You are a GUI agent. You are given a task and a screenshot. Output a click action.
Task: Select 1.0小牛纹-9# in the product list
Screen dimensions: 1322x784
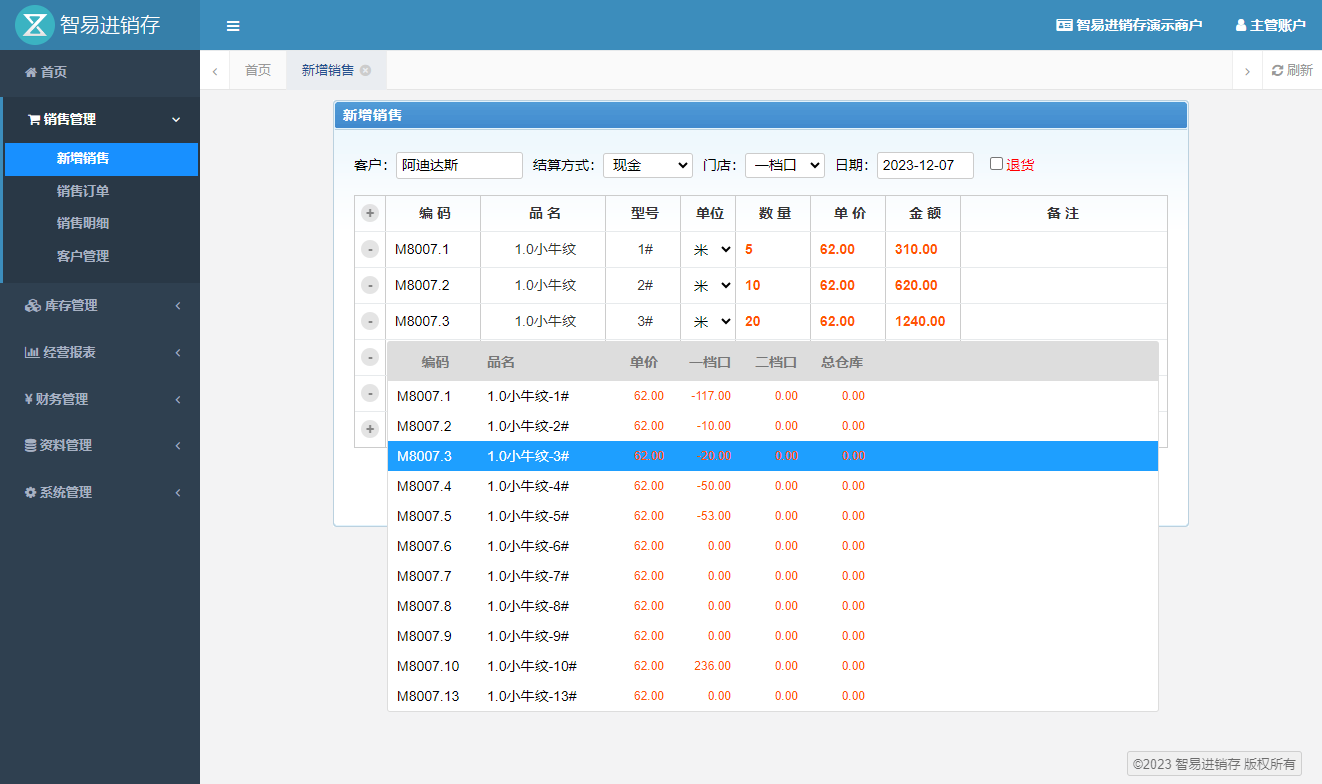point(772,636)
